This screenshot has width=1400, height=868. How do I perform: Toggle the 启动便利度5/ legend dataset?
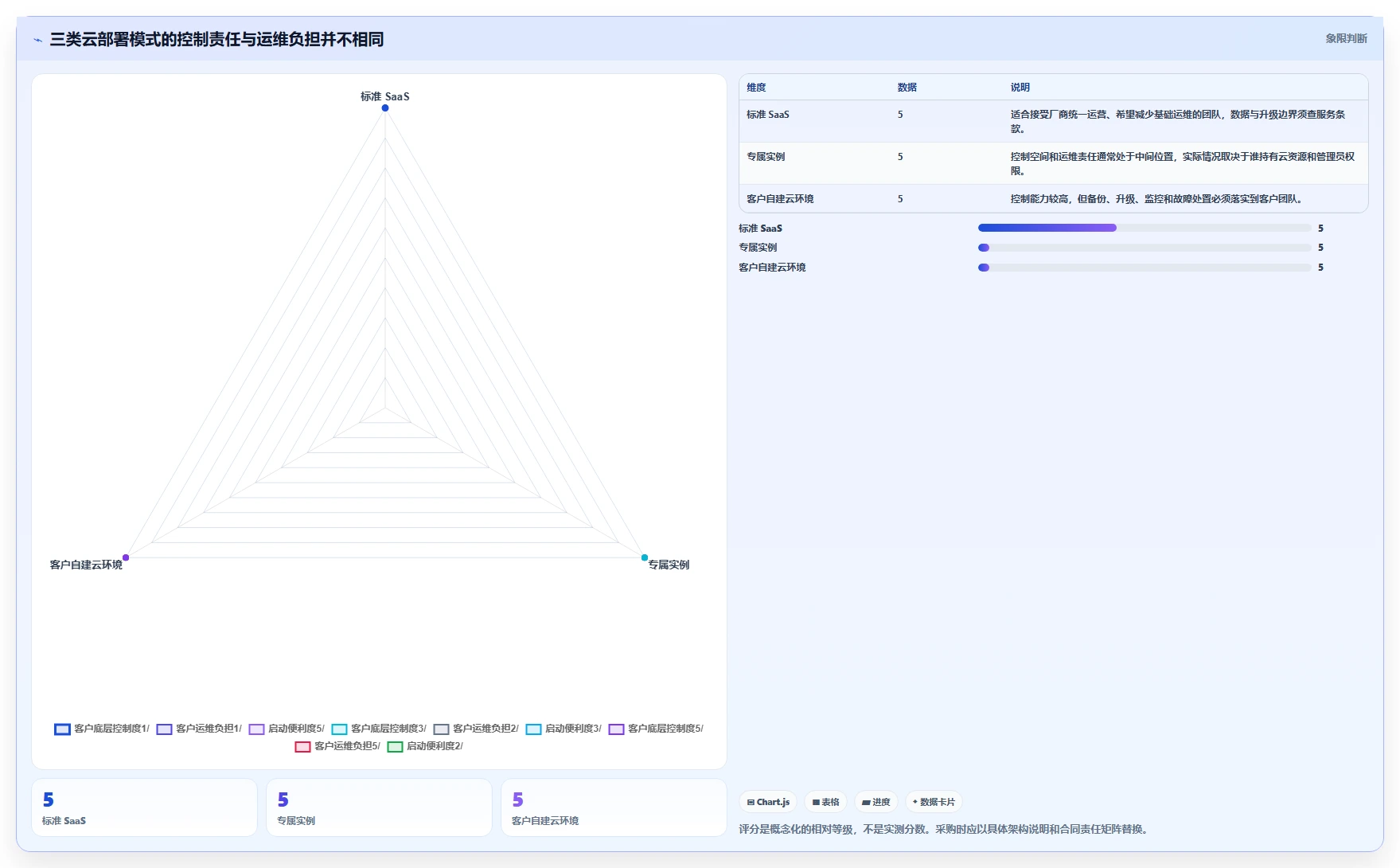coord(286,729)
